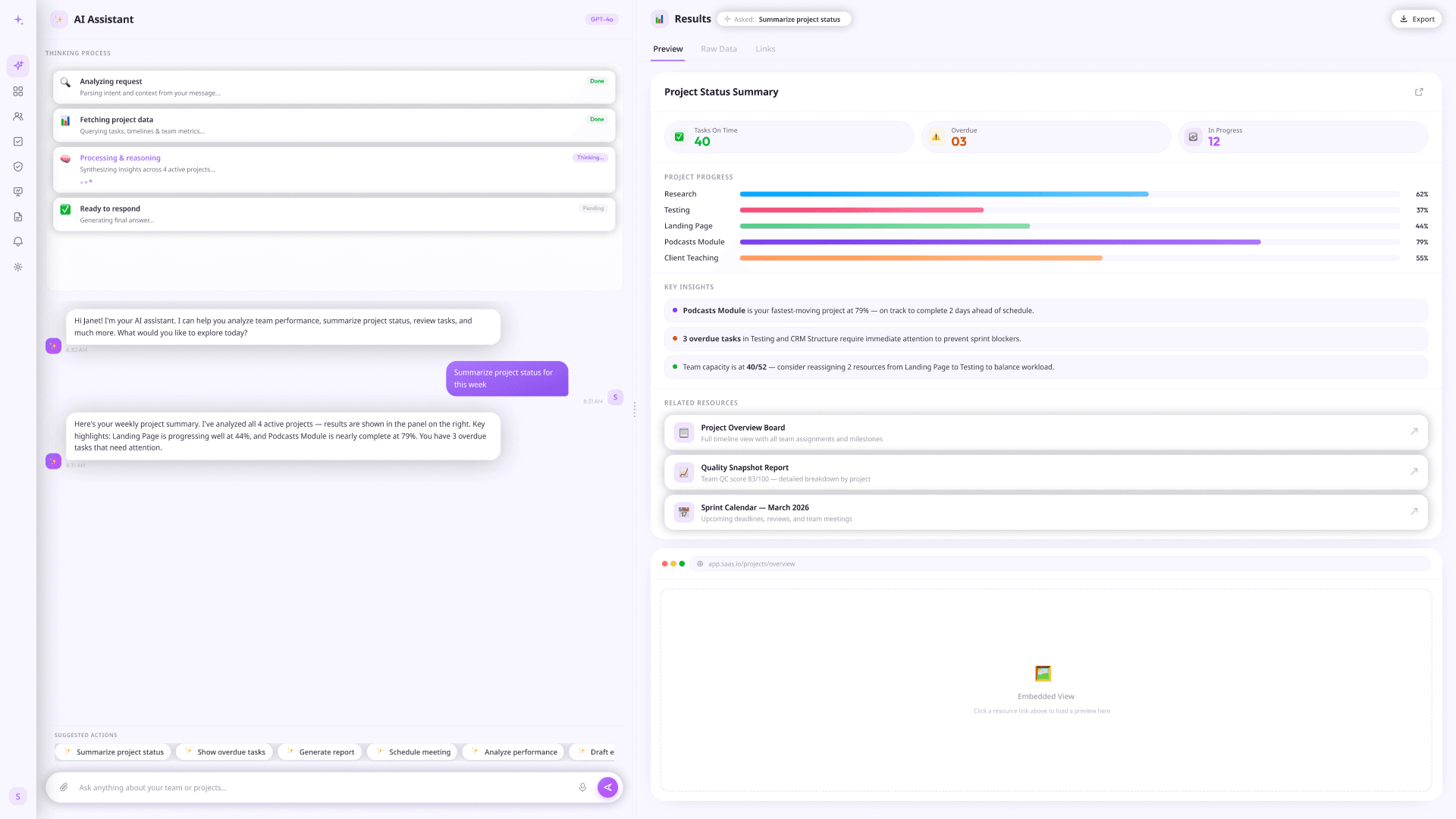Select the GPT-4o model badge
Viewport: 1456px width, 819px height.
click(601, 20)
